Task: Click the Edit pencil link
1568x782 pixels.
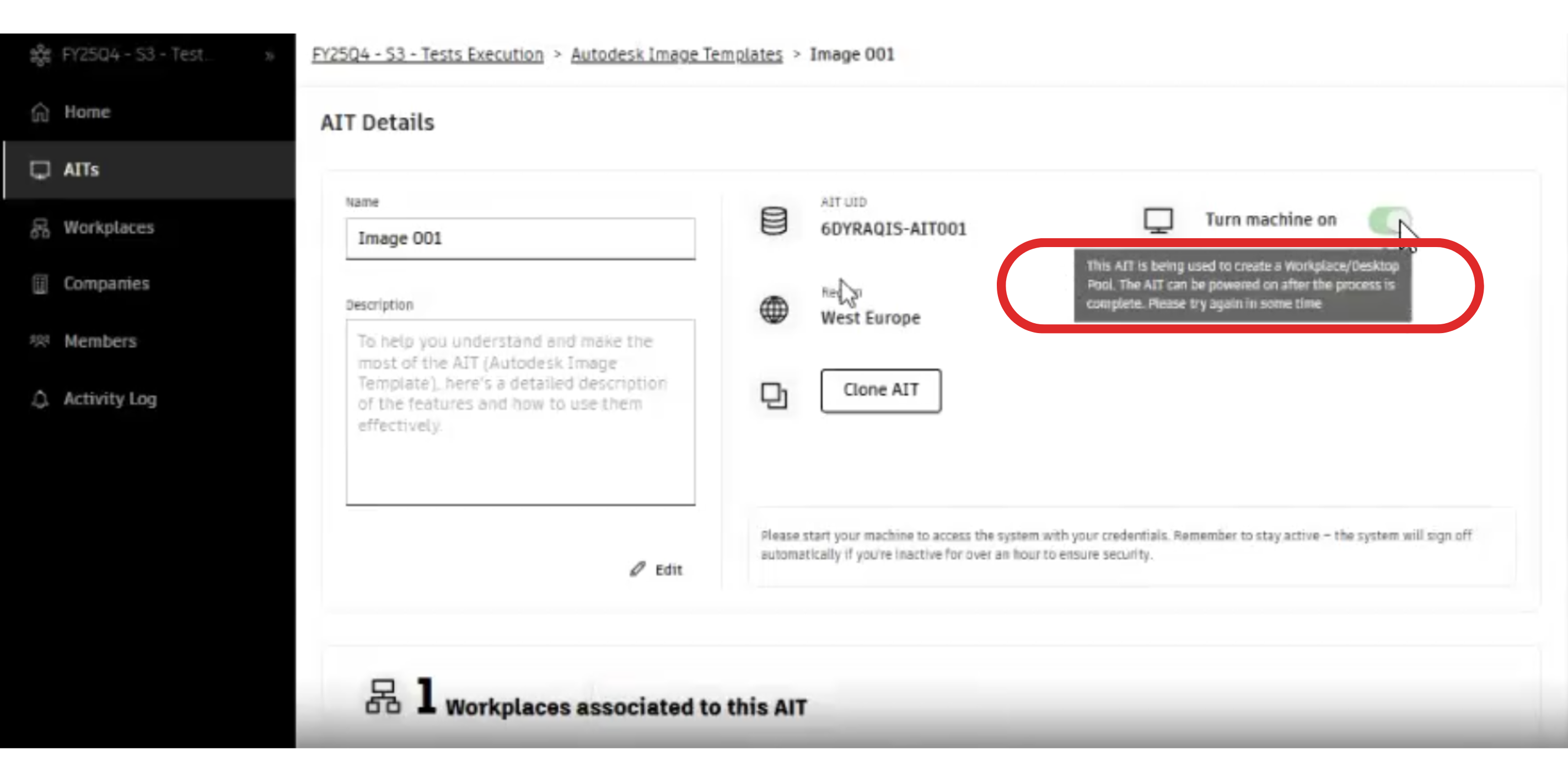Action: [657, 570]
